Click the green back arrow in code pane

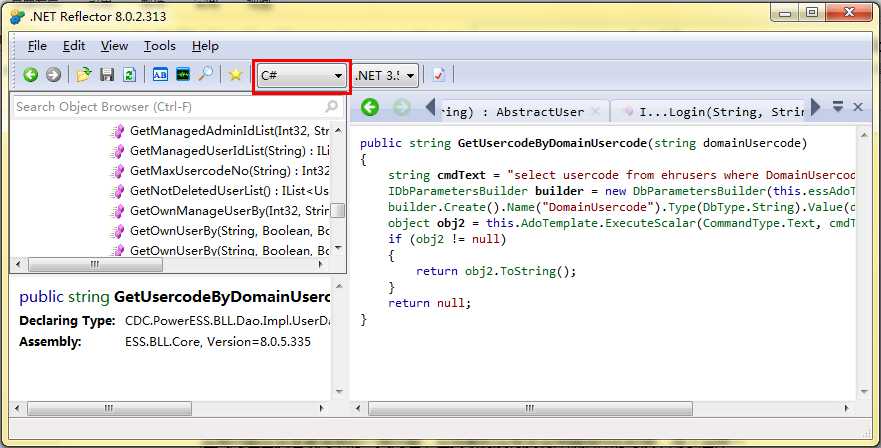pos(370,107)
